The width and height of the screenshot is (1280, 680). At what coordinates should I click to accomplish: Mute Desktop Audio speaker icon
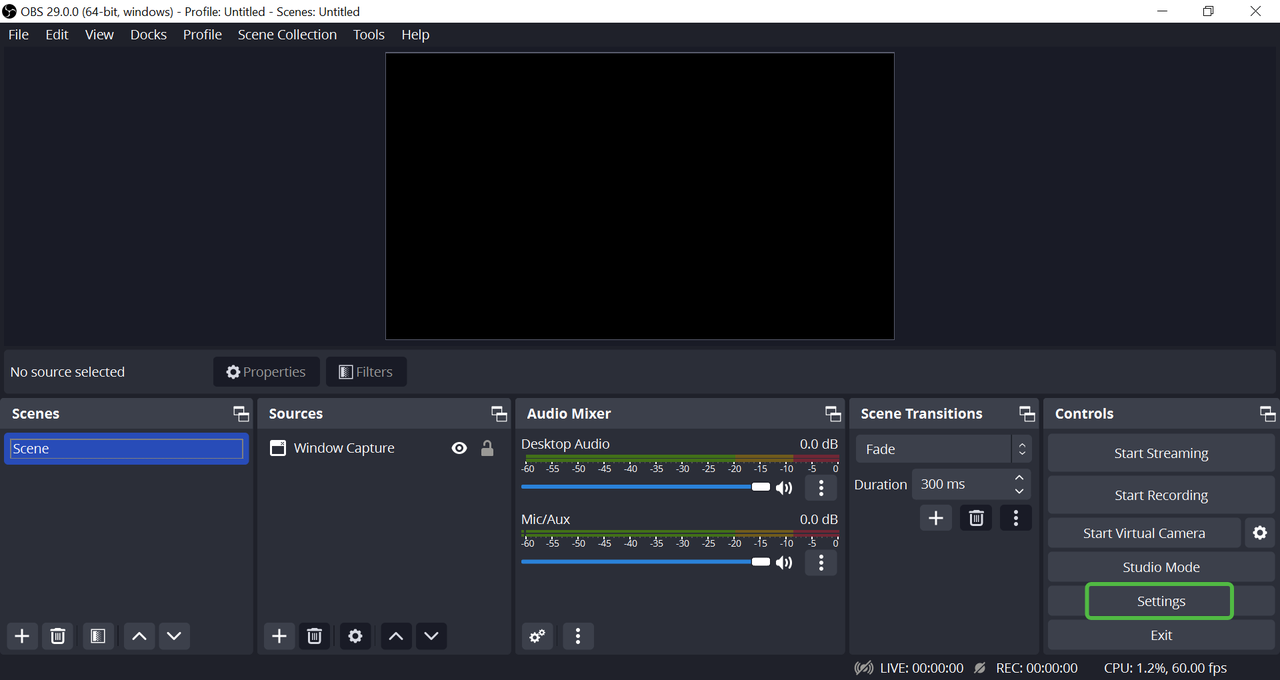click(x=784, y=488)
